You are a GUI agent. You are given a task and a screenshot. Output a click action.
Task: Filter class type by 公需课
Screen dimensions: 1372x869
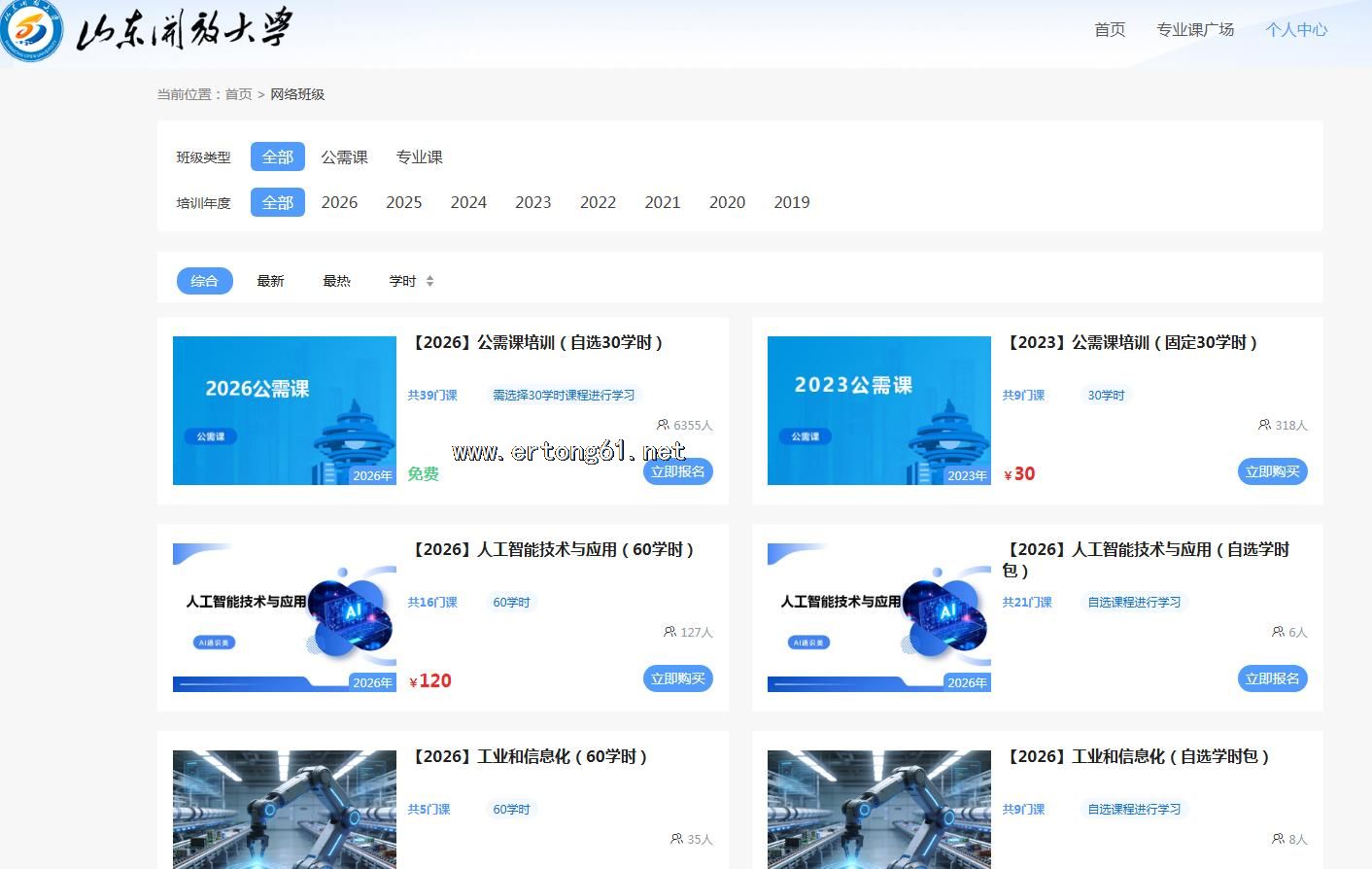click(344, 156)
